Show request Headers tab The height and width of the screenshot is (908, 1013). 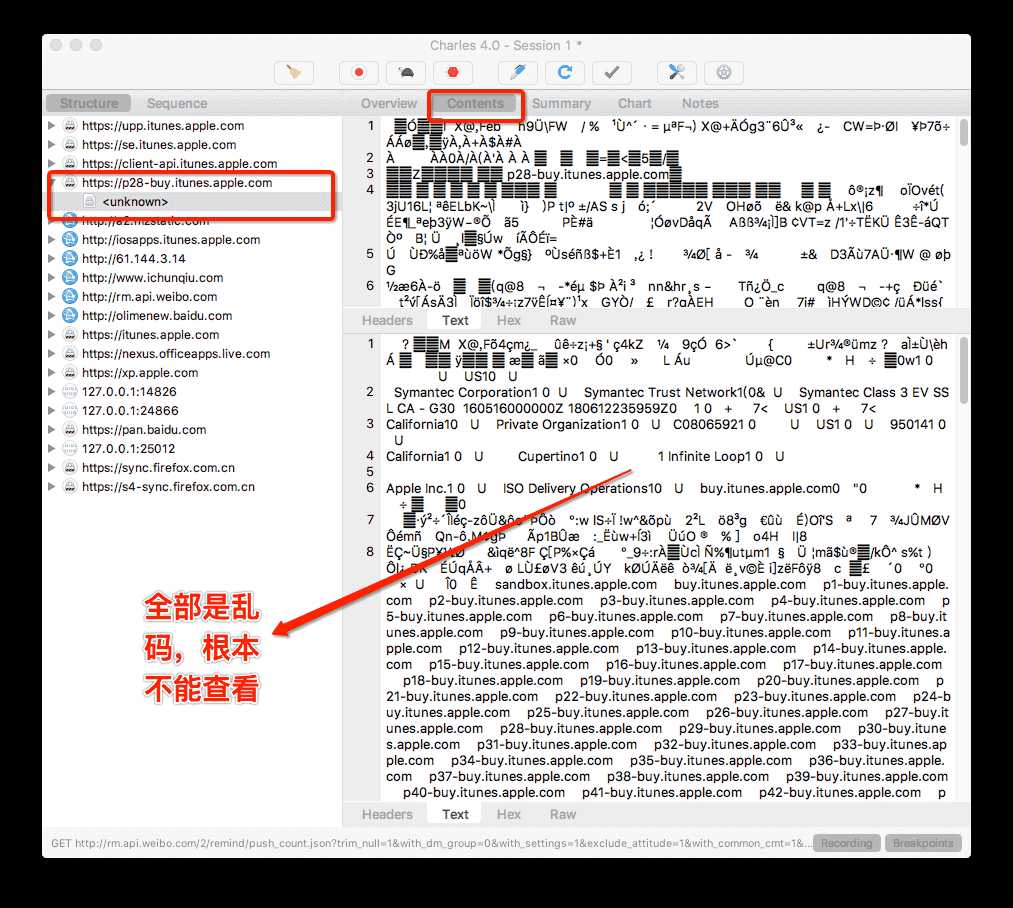(x=387, y=321)
